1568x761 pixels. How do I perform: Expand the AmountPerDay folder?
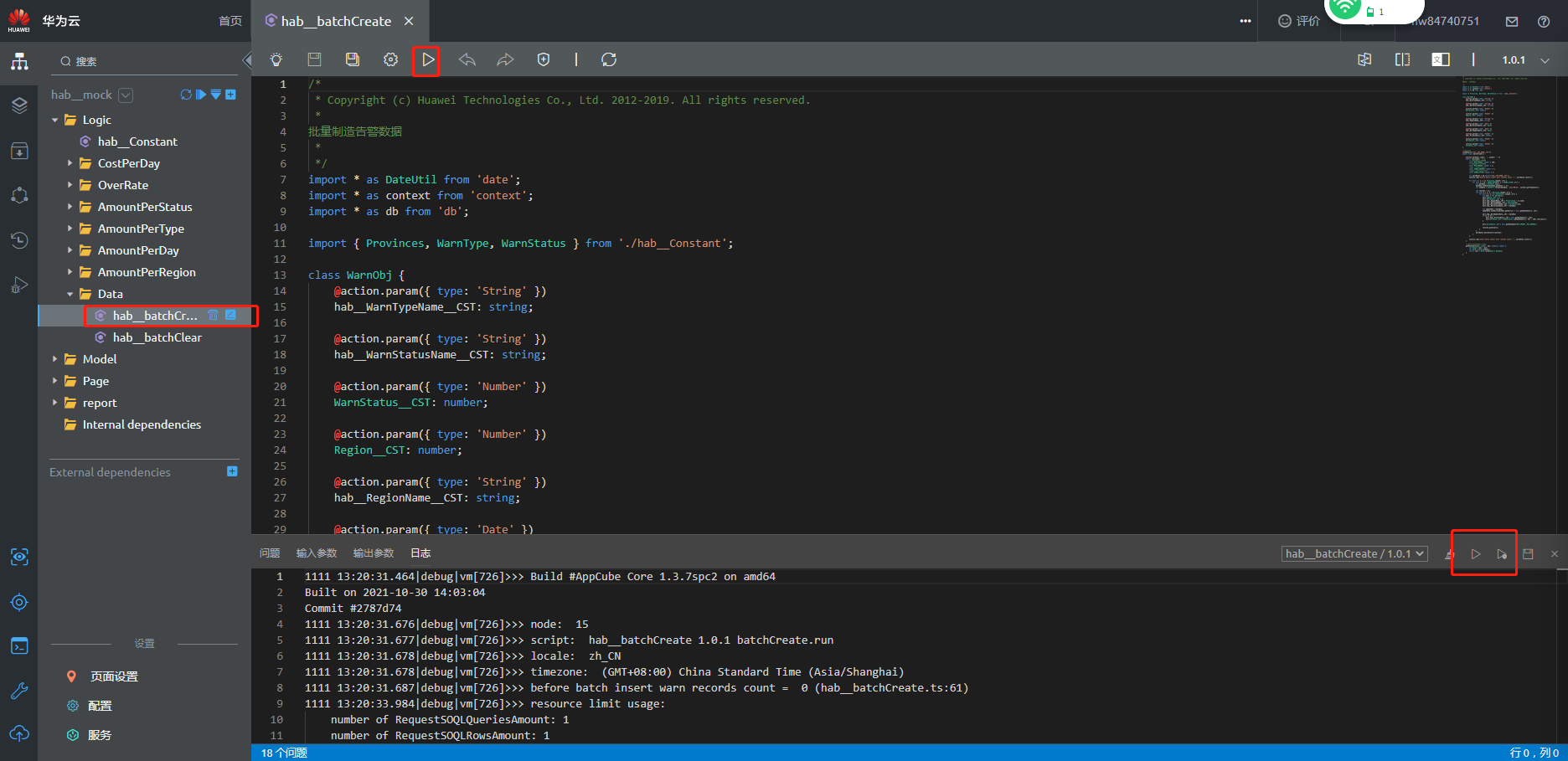tap(70, 250)
